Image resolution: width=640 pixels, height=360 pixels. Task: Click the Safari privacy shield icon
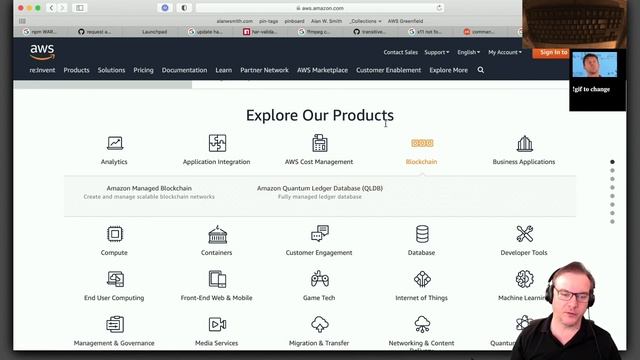(x=184, y=8)
